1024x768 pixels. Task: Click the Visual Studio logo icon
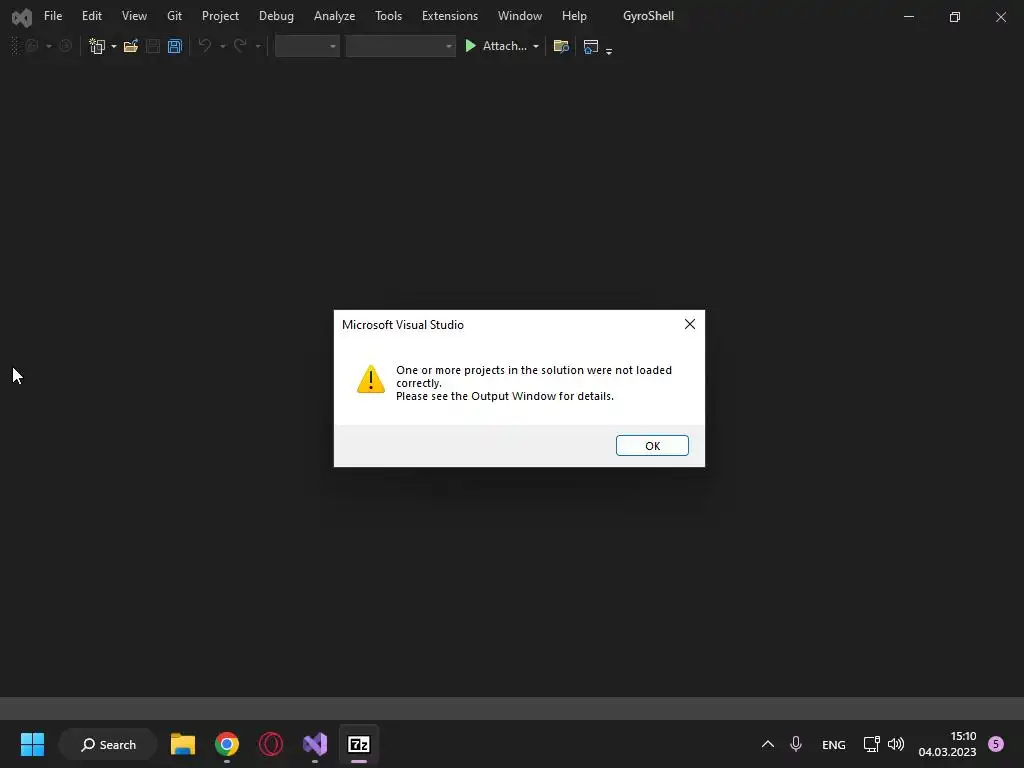[22, 17]
